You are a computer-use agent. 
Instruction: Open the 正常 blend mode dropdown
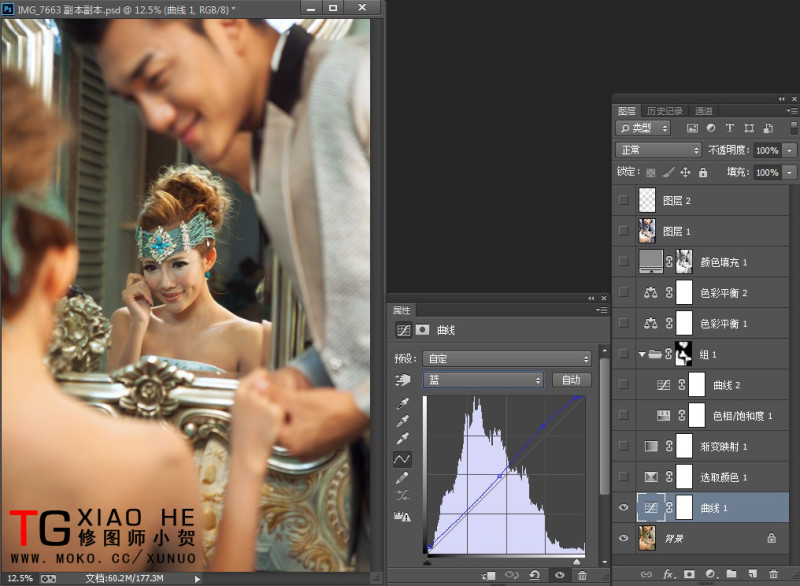(x=659, y=150)
